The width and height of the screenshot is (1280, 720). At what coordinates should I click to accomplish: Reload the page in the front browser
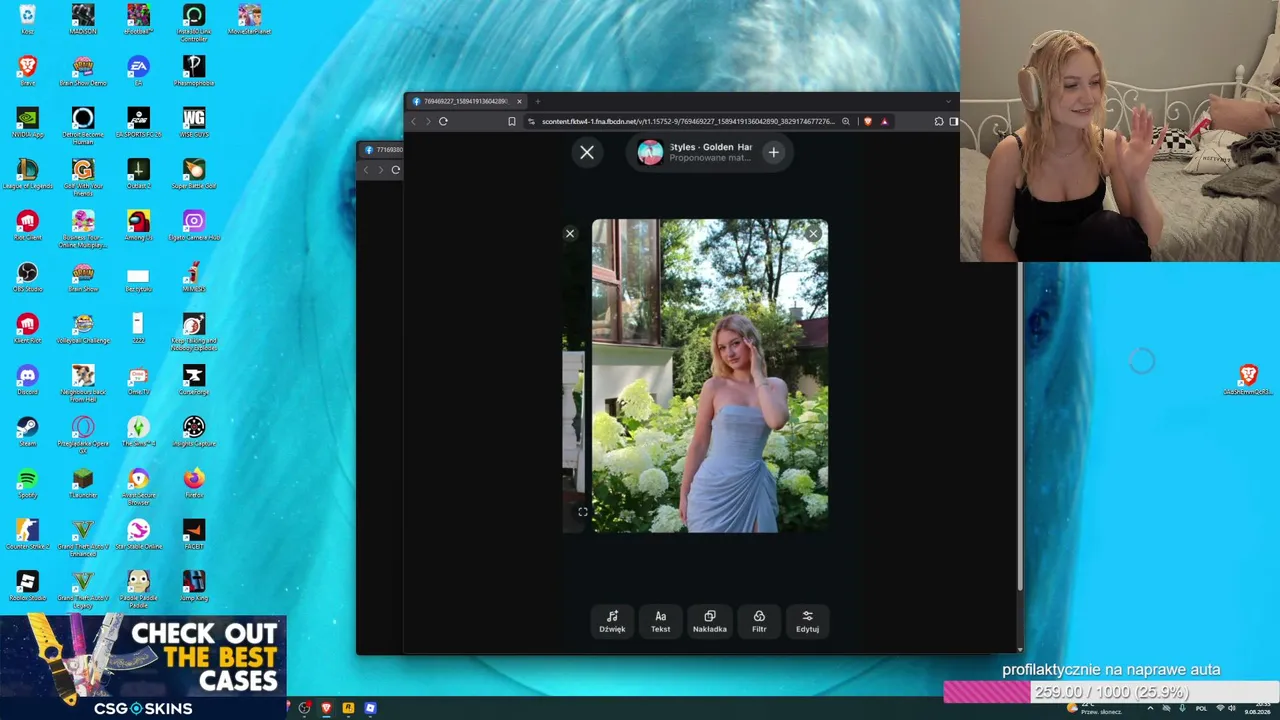tap(443, 121)
